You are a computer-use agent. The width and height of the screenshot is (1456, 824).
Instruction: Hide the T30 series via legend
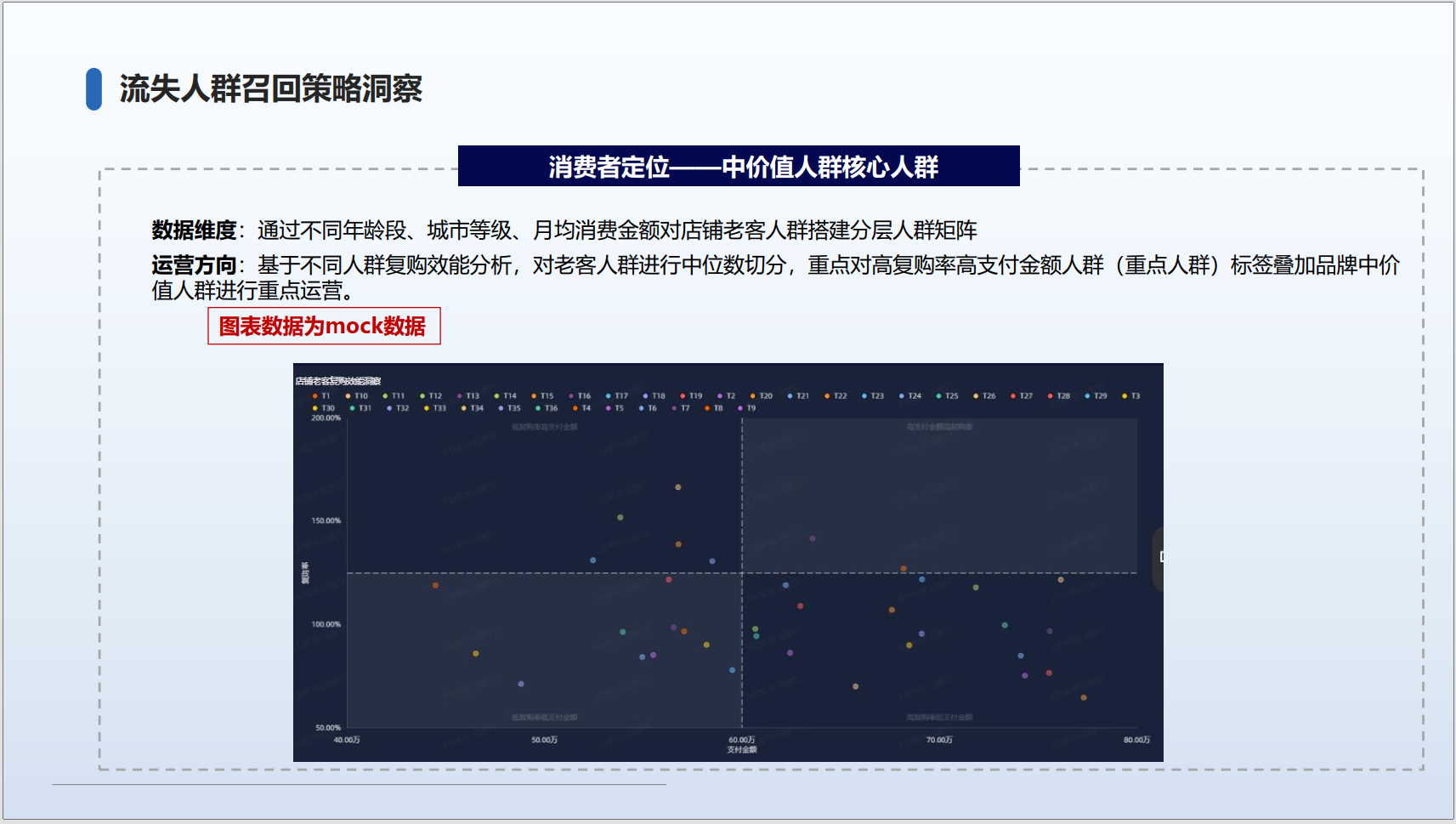(x=324, y=408)
